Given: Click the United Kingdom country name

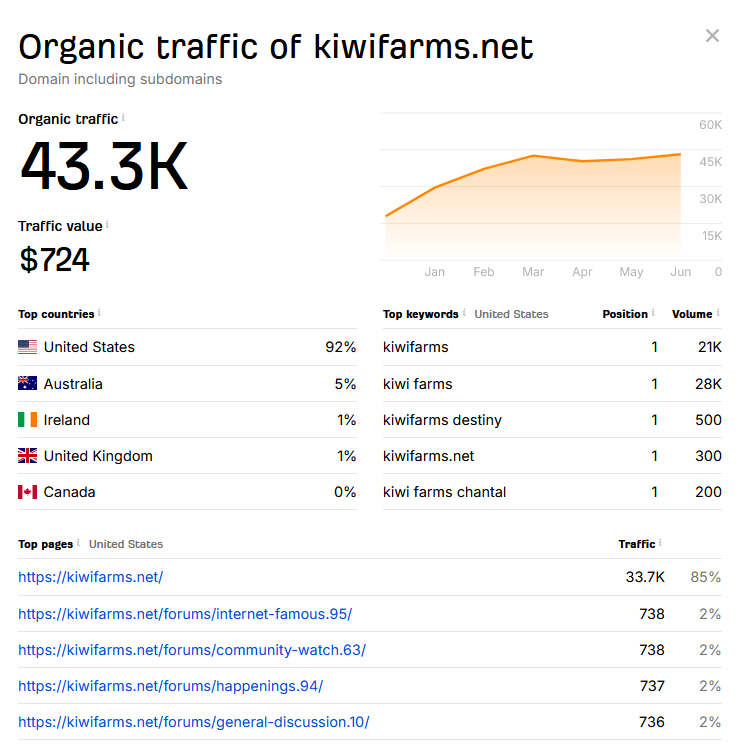Looking at the screenshot, I should tap(98, 456).
